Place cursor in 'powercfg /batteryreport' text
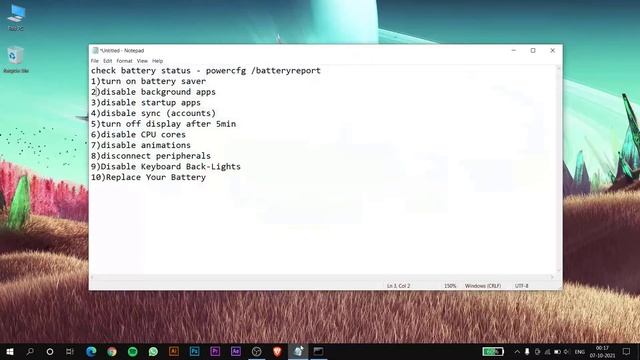The image size is (640, 360). tap(263, 71)
